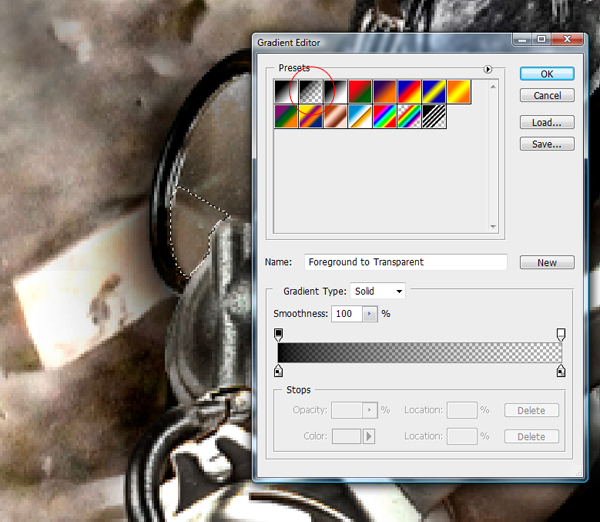This screenshot has height=522, width=600.
Task: Click Delete next to opacity Location
Action: [x=531, y=411]
